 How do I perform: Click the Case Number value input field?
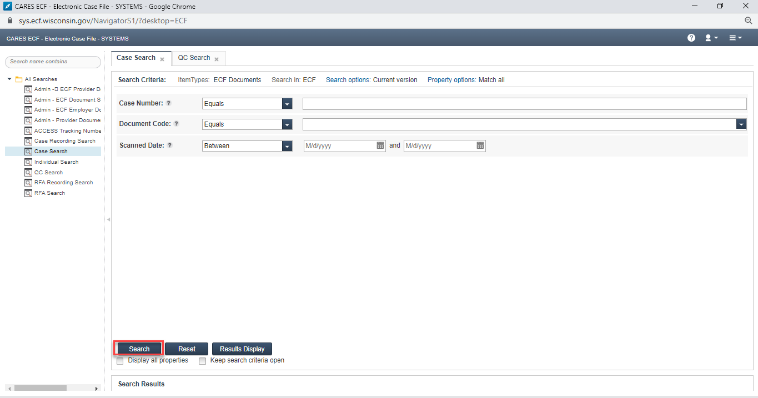(525, 103)
